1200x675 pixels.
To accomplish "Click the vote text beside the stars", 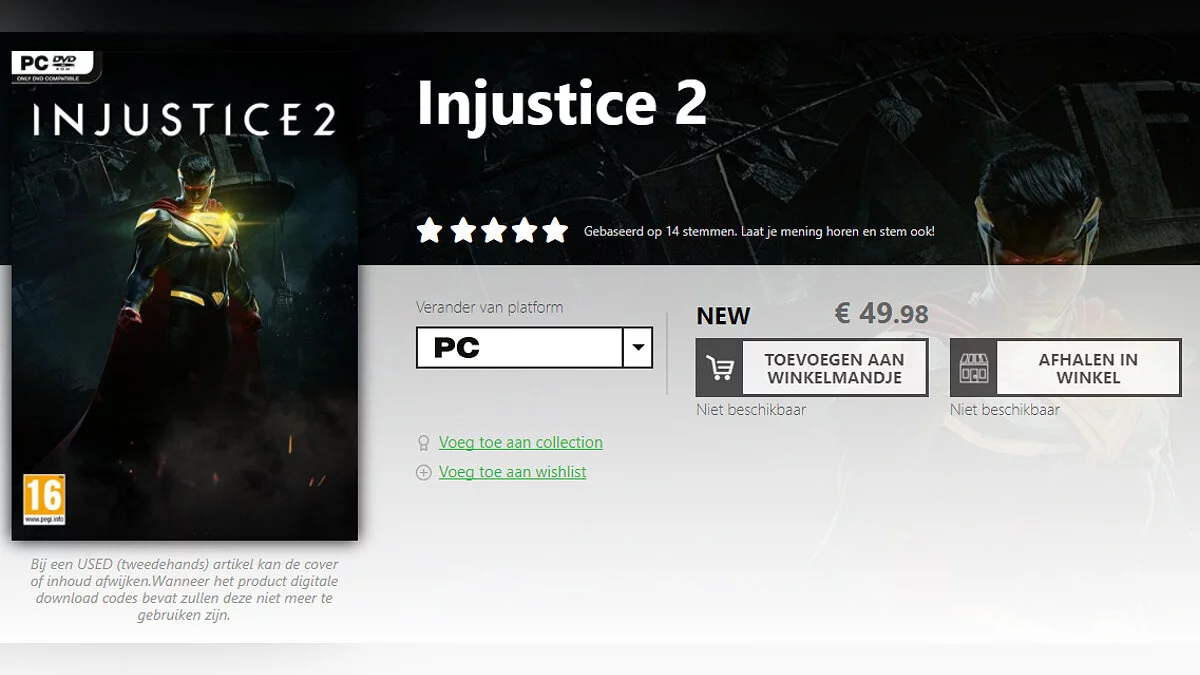I will coord(760,232).
